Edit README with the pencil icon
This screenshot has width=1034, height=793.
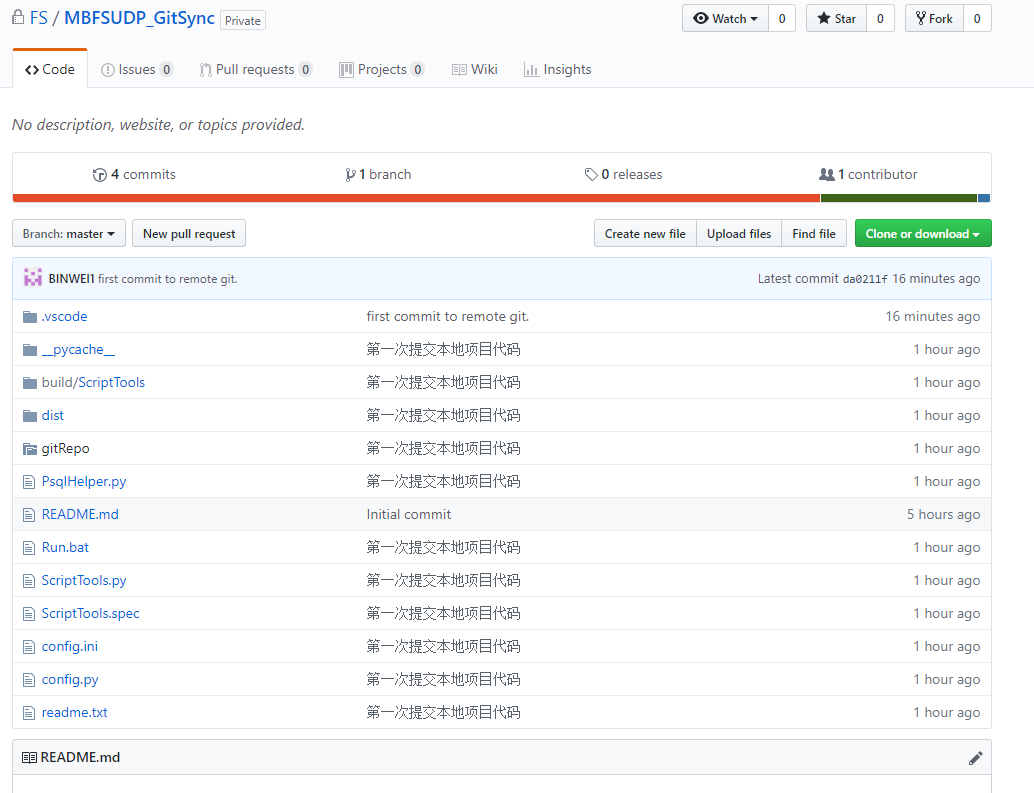[975, 758]
